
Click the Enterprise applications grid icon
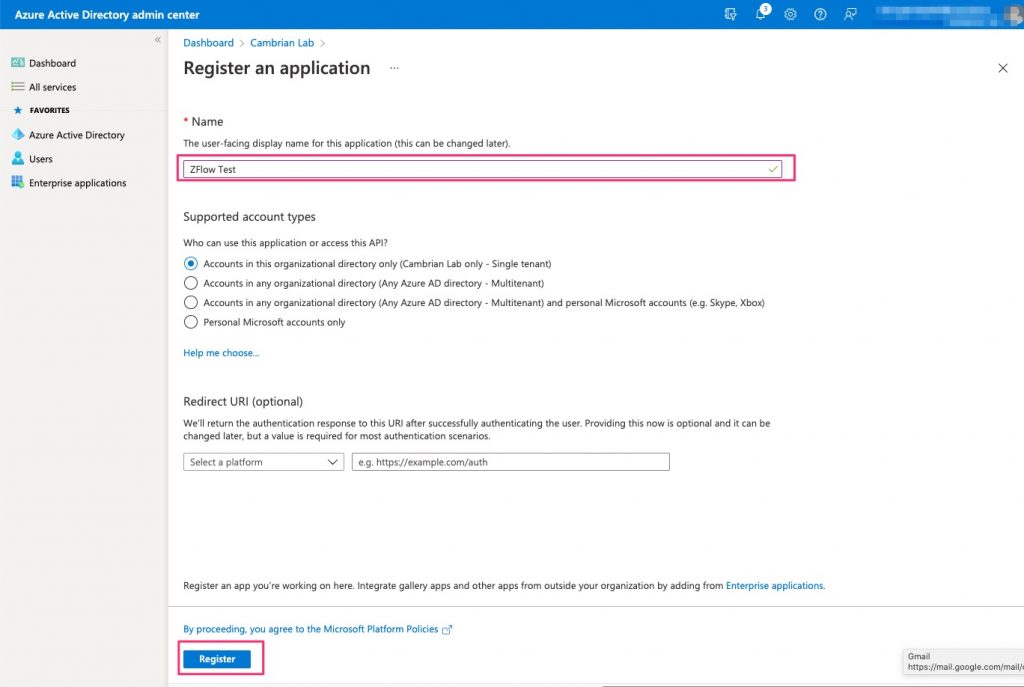(18, 182)
